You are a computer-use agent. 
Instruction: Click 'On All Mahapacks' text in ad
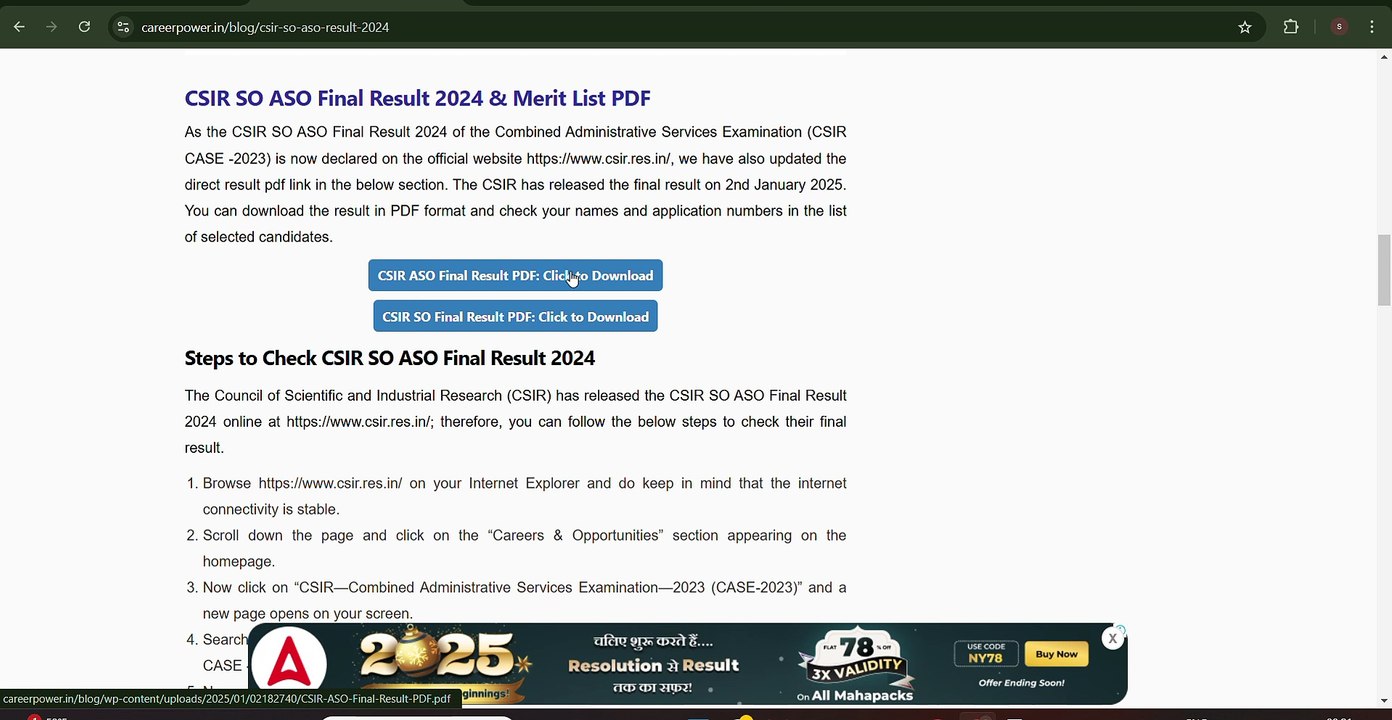855,695
